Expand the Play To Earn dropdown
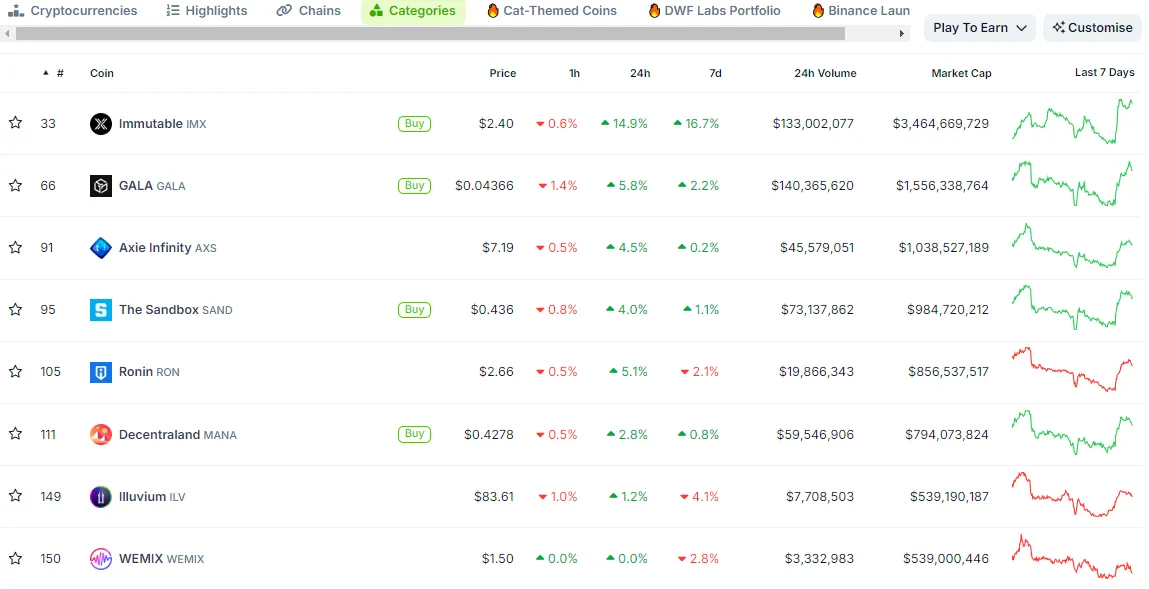Viewport: 1149px width, 589px height. (x=980, y=28)
